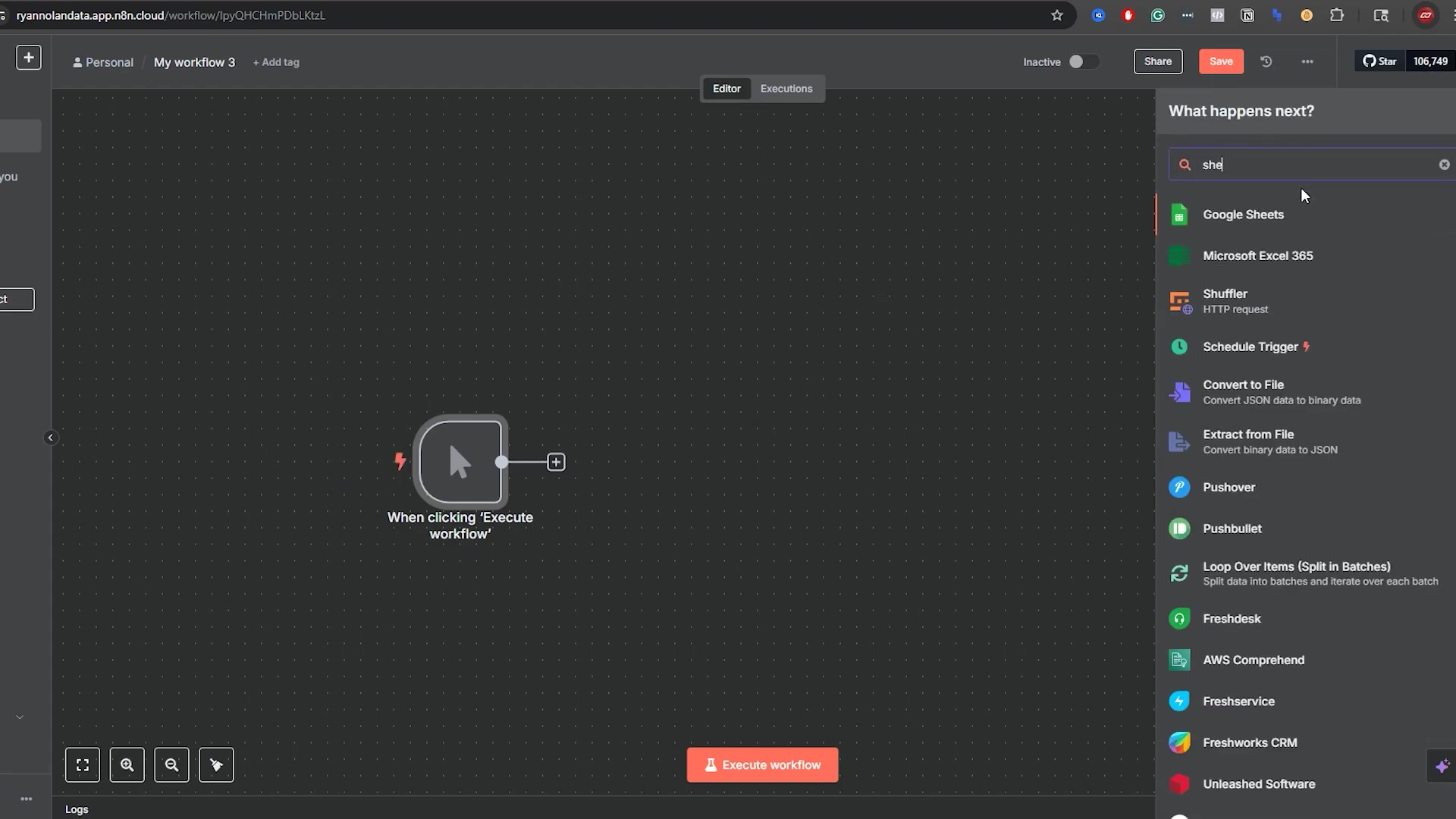Clear the node search field
1456x819 pixels.
tap(1444, 165)
